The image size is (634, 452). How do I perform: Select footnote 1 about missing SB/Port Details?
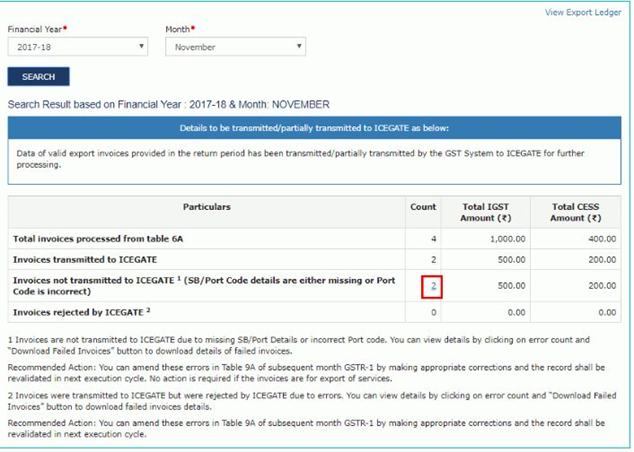coord(299,345)
